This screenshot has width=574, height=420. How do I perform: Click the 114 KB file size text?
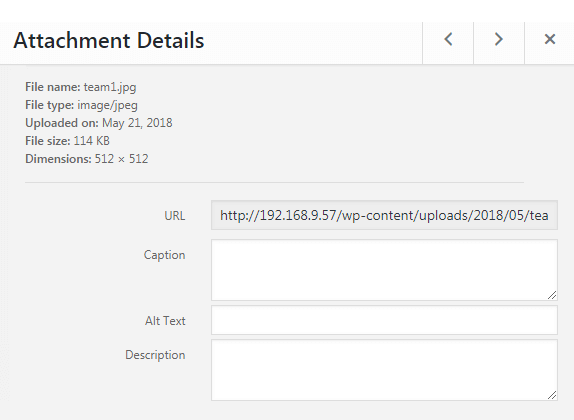click(92, 141)
